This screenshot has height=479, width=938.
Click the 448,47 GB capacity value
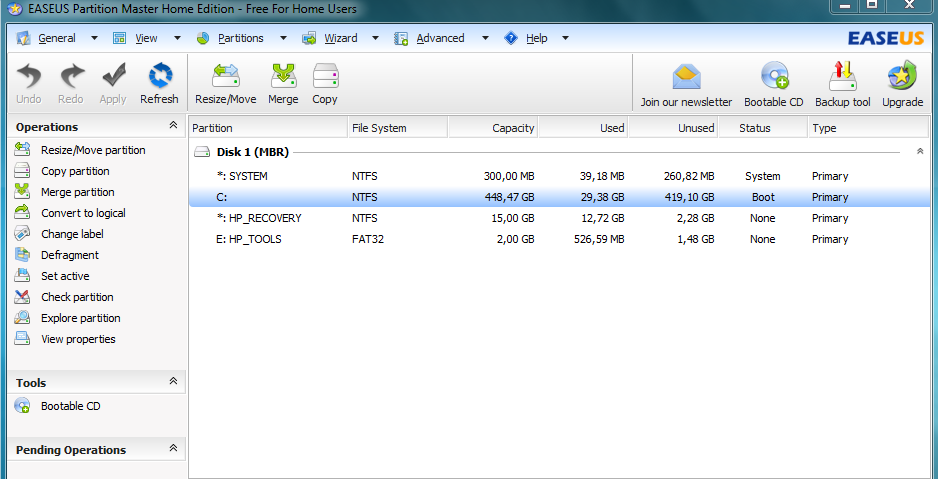(x=508, y=197)
